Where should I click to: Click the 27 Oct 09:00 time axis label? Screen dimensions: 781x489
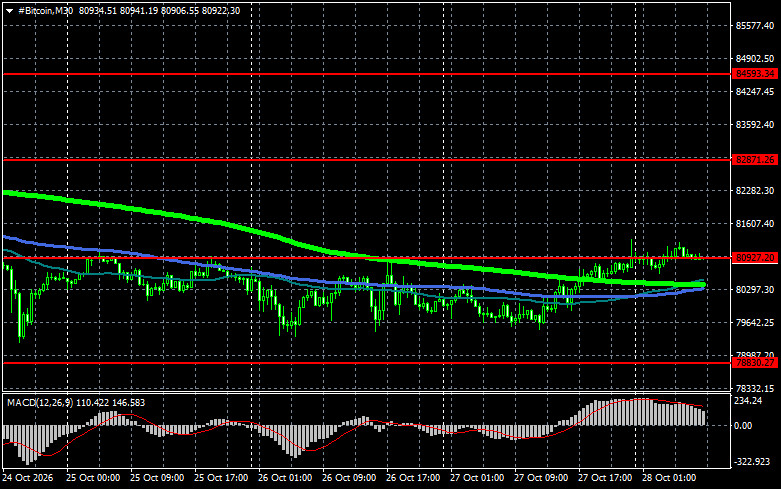(541, 478)
